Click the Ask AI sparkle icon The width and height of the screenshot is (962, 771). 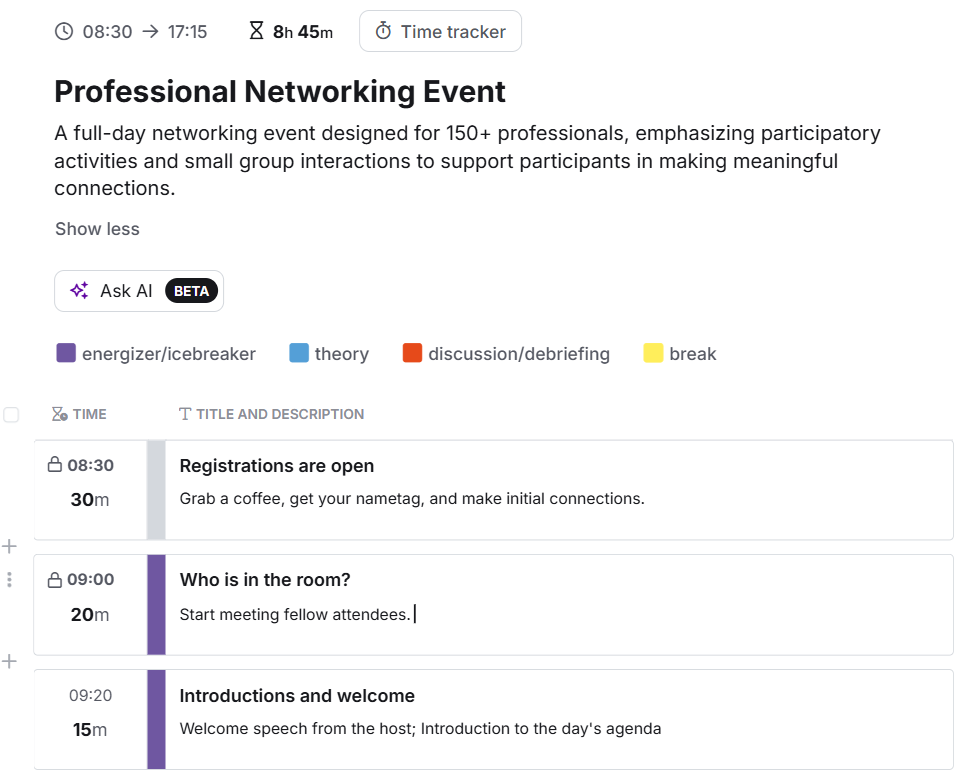click(79, 291)
